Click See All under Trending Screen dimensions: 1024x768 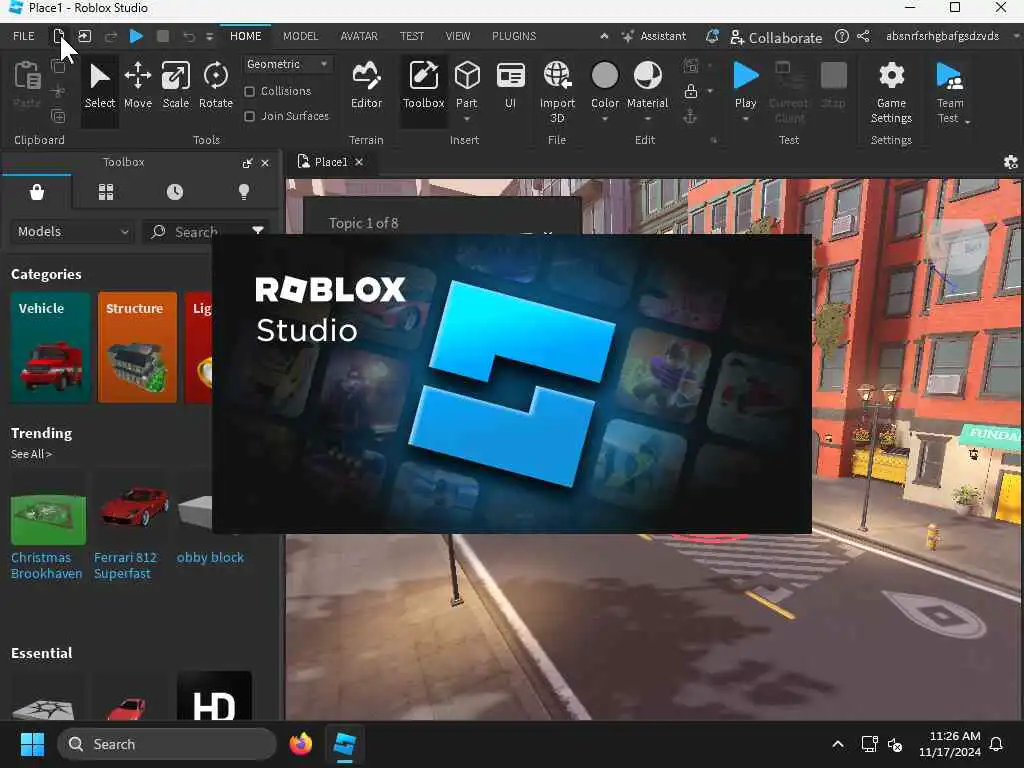[x=31, y=454]
